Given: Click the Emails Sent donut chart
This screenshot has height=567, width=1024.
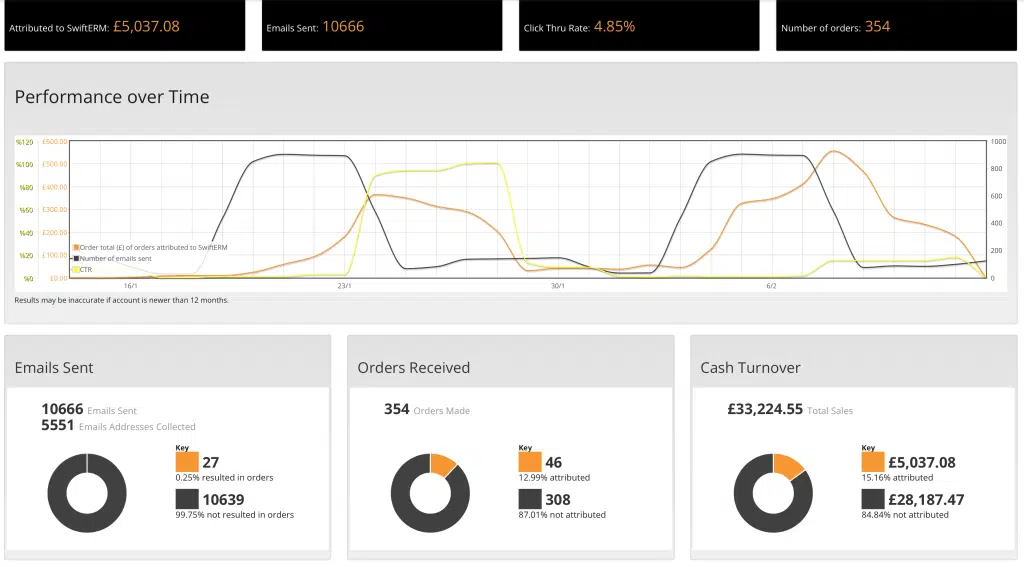Looking at the screenshot, I should click(x=87, y=493).
